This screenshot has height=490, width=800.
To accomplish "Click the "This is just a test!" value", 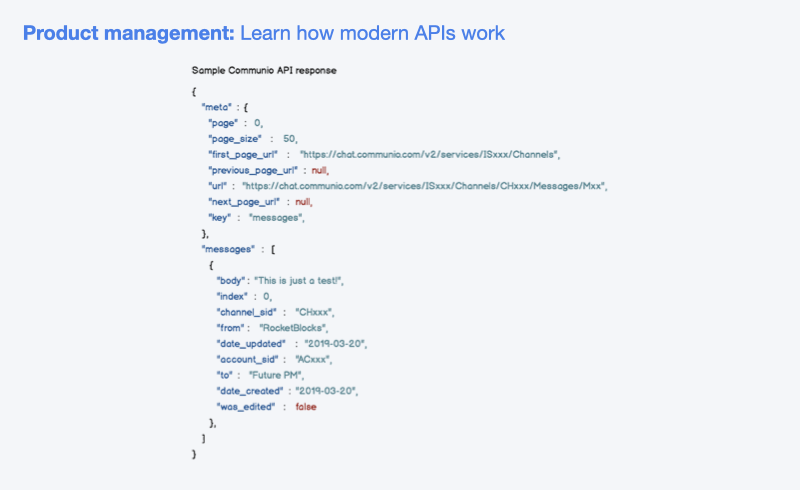I will coord(298,281).
